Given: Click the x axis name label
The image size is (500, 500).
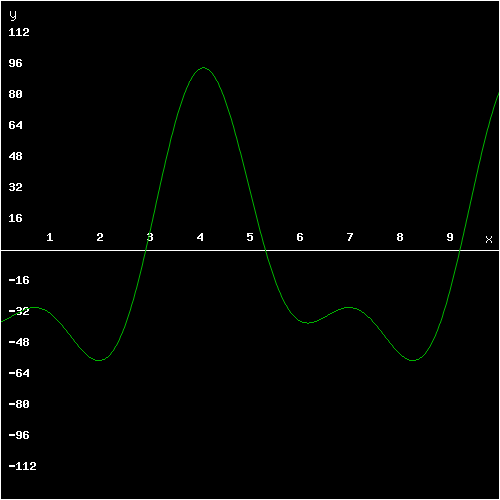Looking at the screenshot, I should point(489,240).
